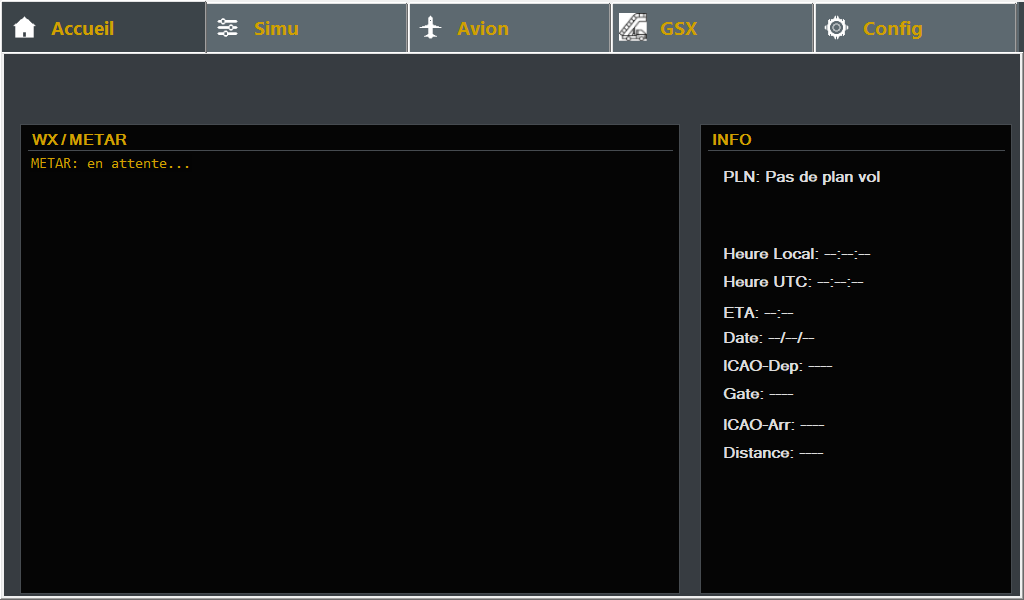The height and width of the screenshot is (600, 1024).
Task: Click the ICAO-Dep departure field
Action: coord(777,366)
